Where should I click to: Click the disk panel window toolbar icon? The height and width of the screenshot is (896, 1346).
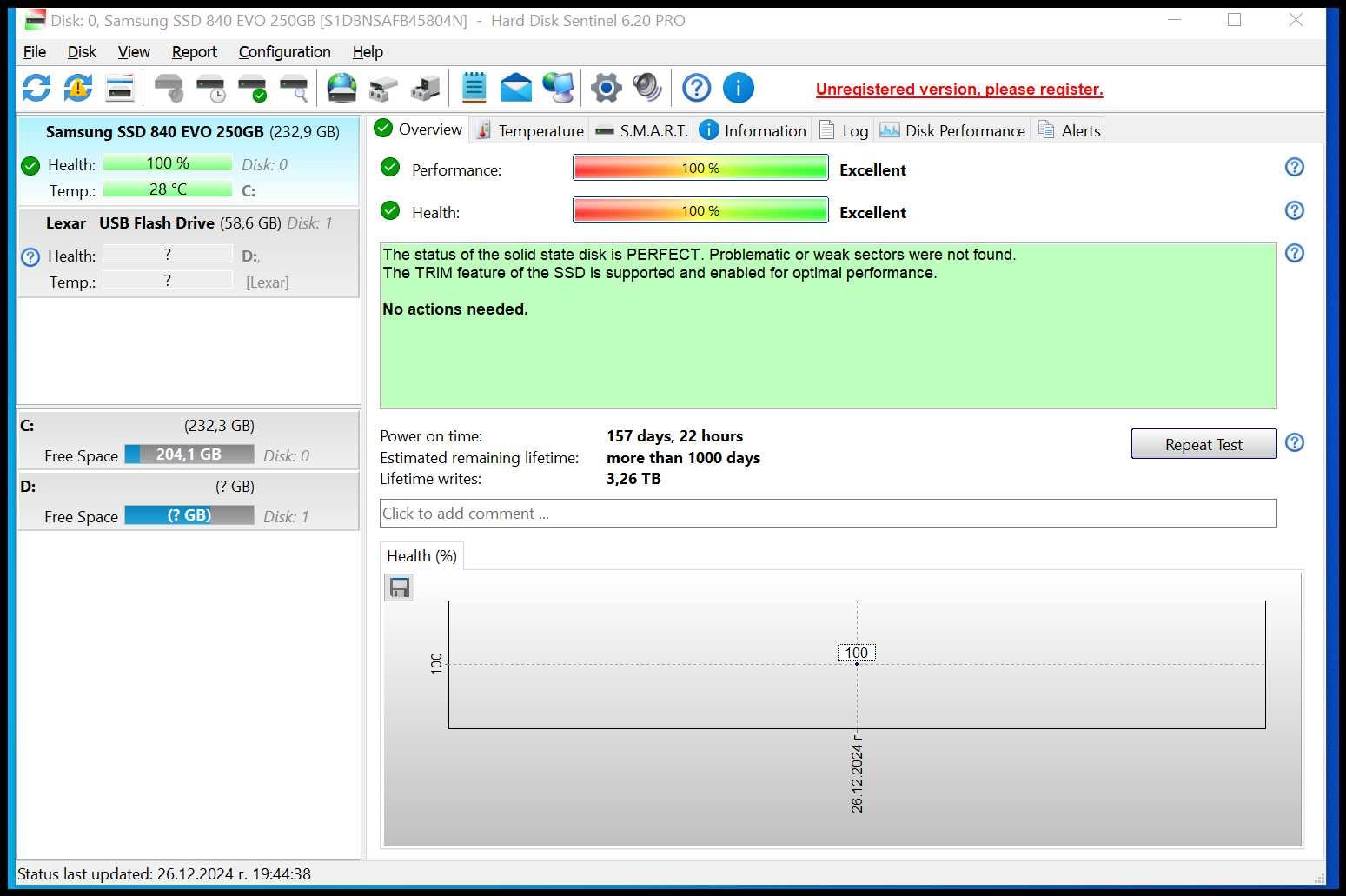120,88
